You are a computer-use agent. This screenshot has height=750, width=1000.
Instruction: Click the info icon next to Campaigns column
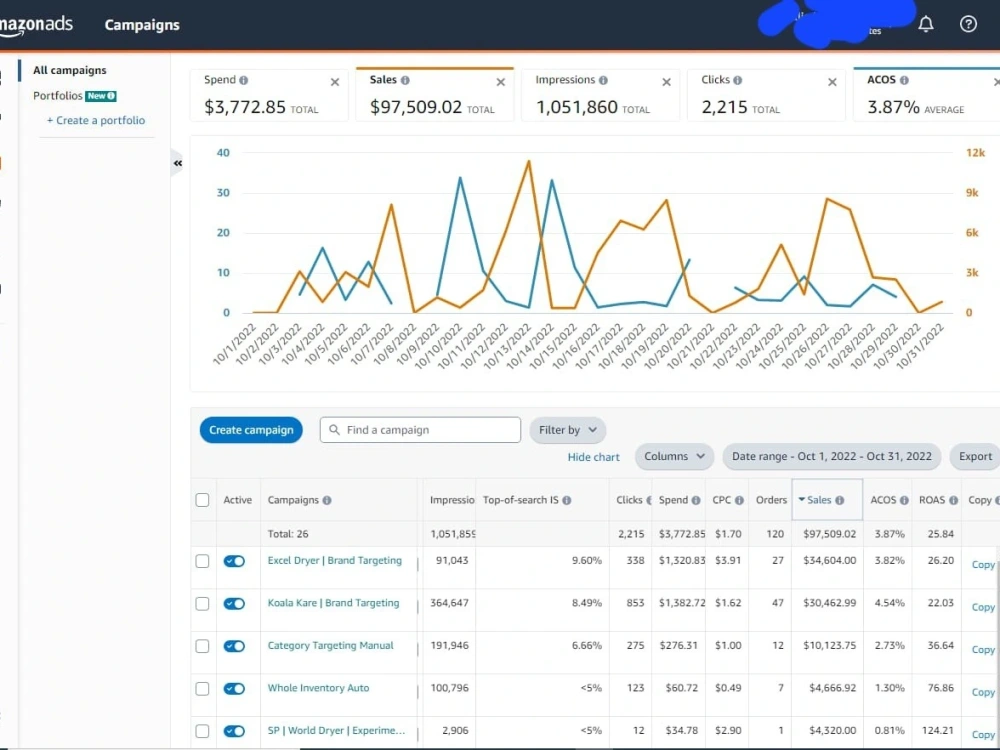327,501
